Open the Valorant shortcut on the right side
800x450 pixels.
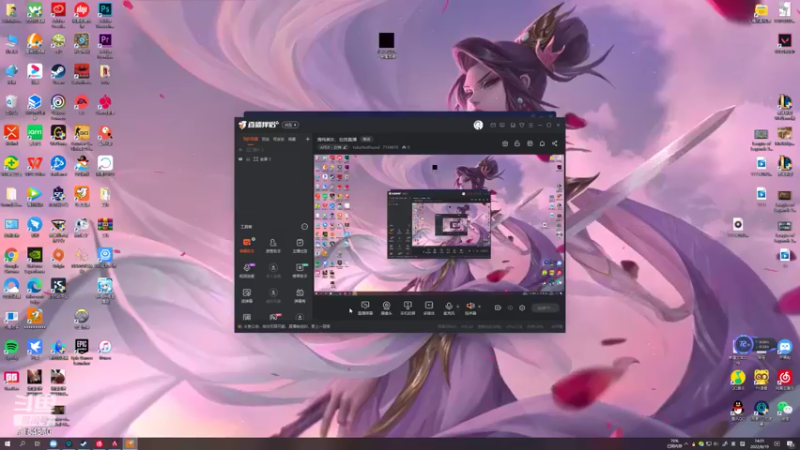[x=785, y=43]
